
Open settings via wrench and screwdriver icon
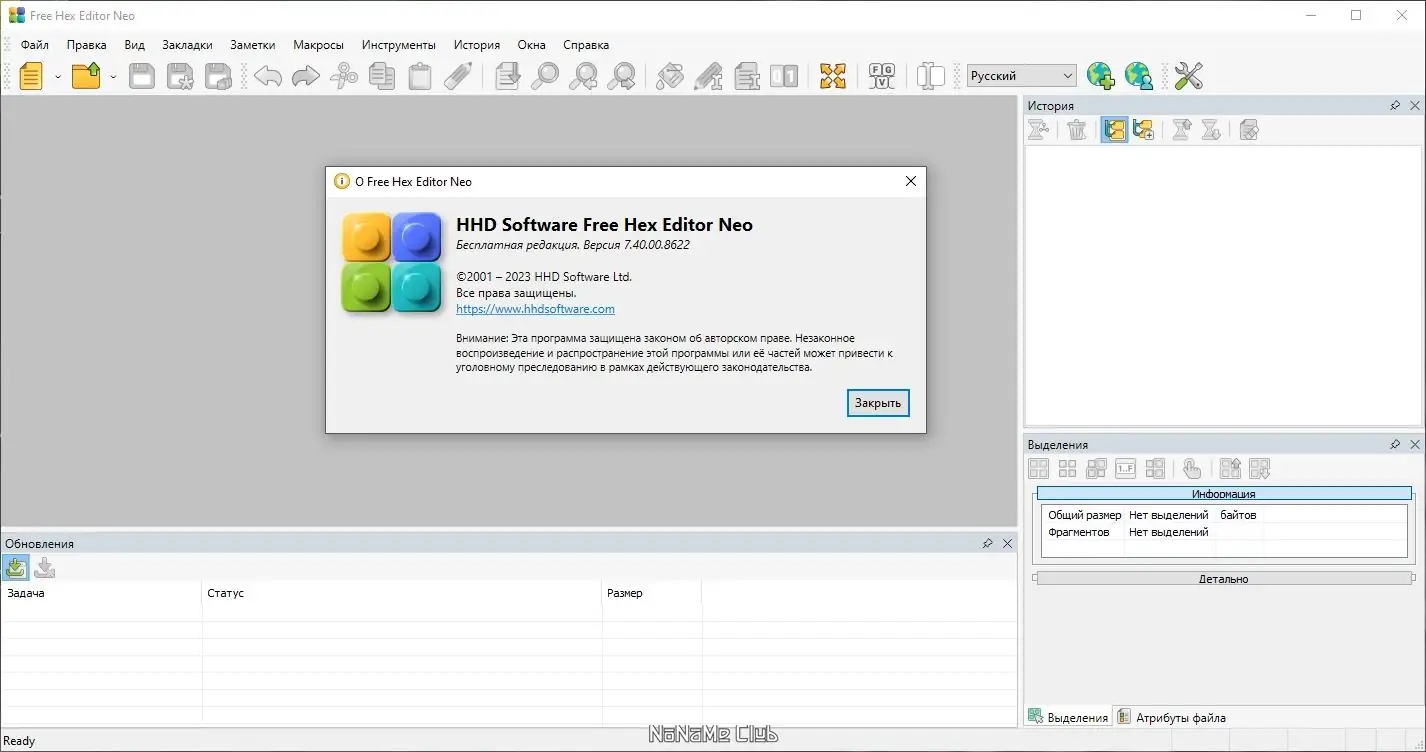(x=1188, y=76)
